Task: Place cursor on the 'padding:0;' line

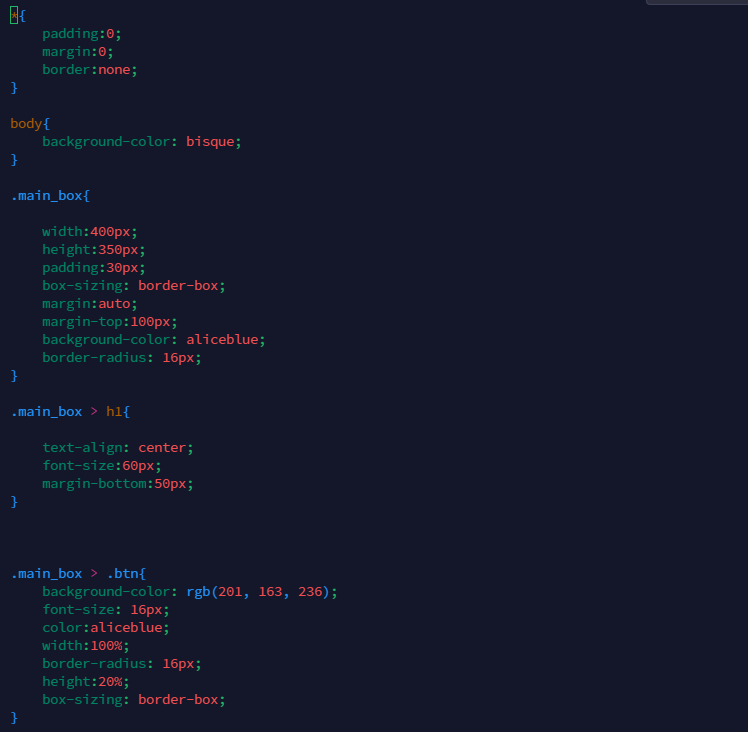Action: [x=82, y=34]
